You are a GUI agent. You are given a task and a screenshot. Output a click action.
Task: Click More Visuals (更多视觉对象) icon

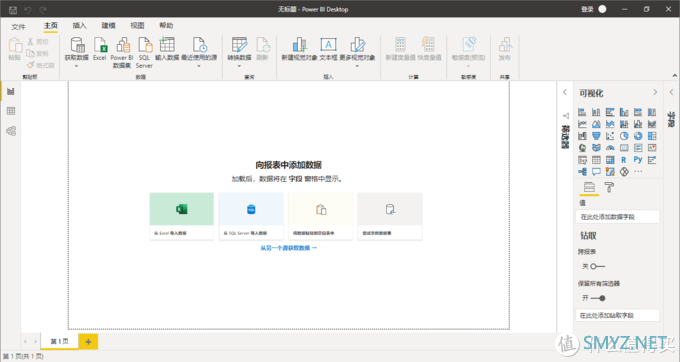(x=357, y=45)
